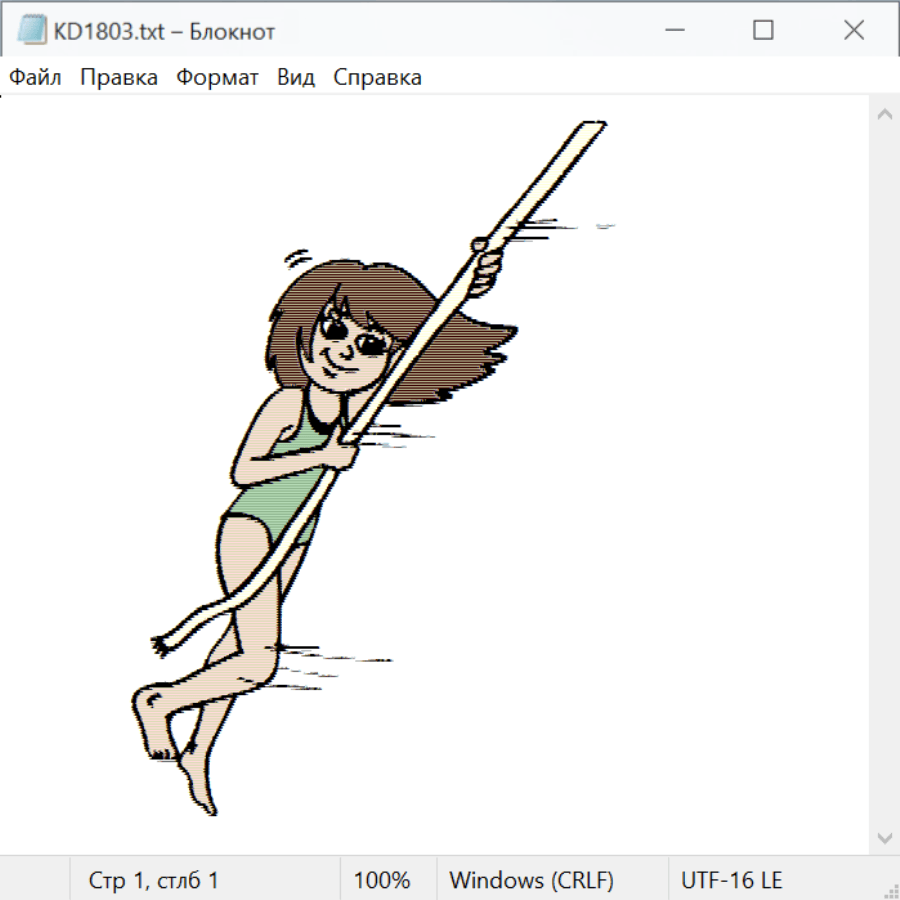Close the KD1803.txt Notepad window
The height and width of the screenshot is (900, 900).
[853, 31]
